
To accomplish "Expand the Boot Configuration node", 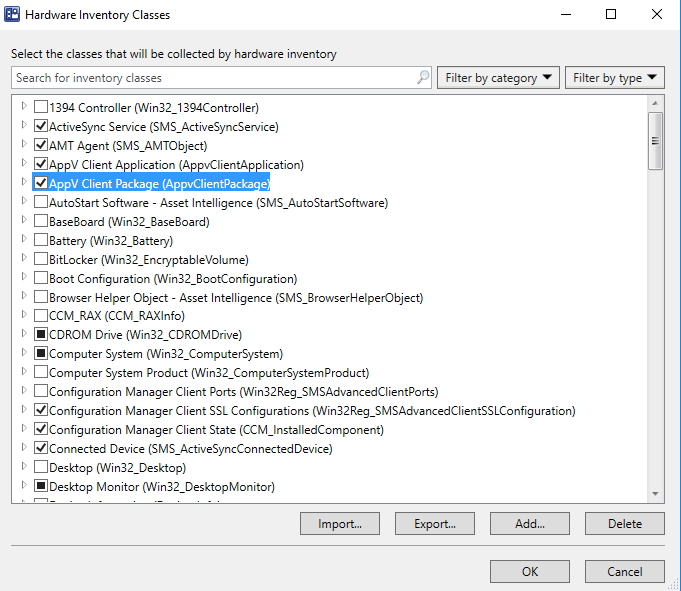I will [24, 276].
